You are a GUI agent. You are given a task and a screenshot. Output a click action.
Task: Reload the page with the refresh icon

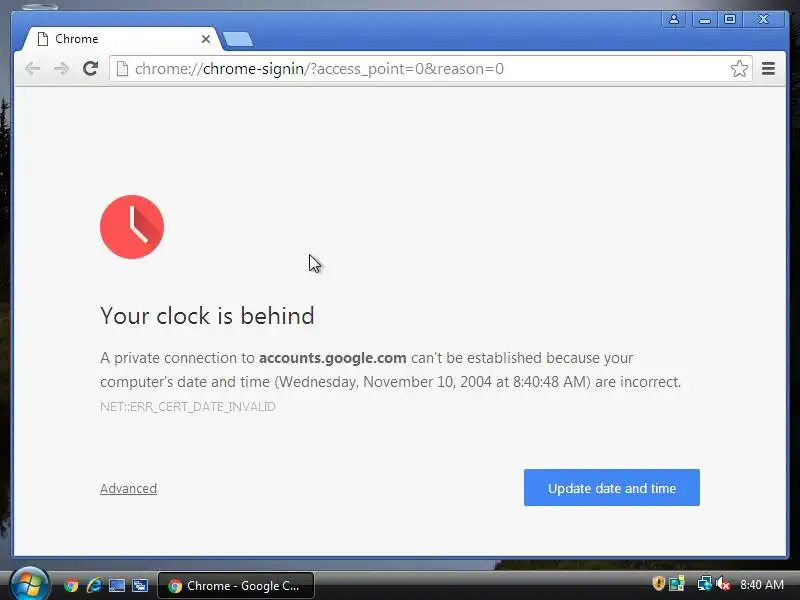point(90,68)
